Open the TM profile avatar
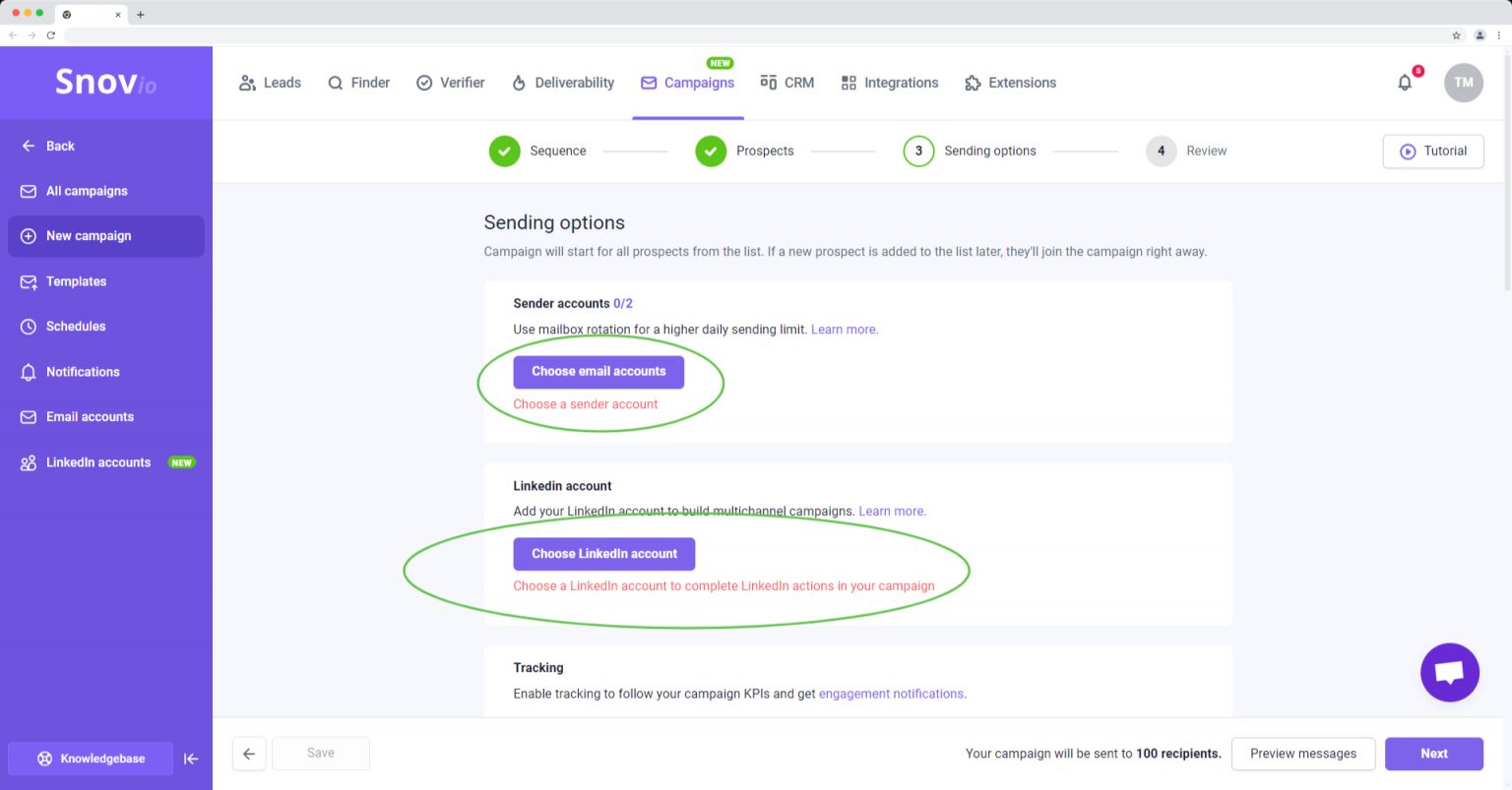 pyautogui.click(x=1464, y=83)
